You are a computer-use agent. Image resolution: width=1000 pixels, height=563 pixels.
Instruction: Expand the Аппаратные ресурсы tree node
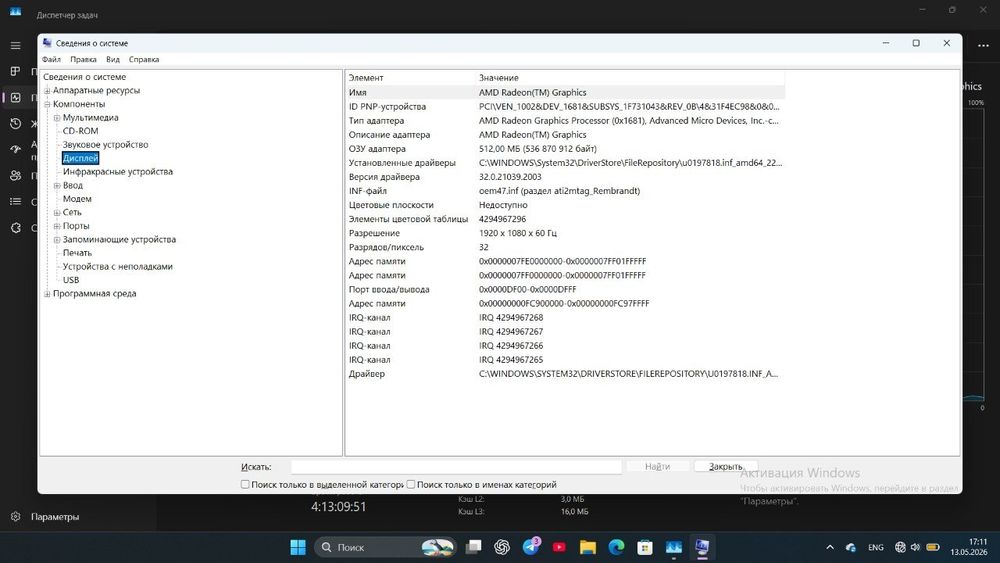point(47,91)
